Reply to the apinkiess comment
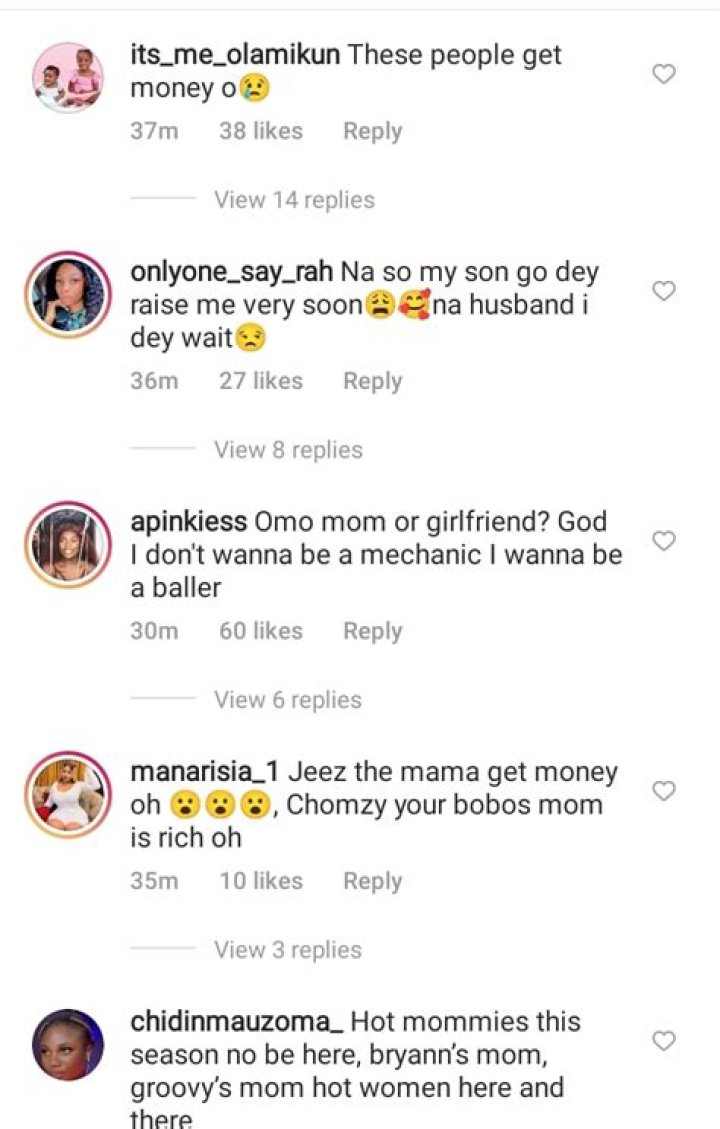Image resolution: width=720 pixels, height=1129 pixels. [372, 631]
